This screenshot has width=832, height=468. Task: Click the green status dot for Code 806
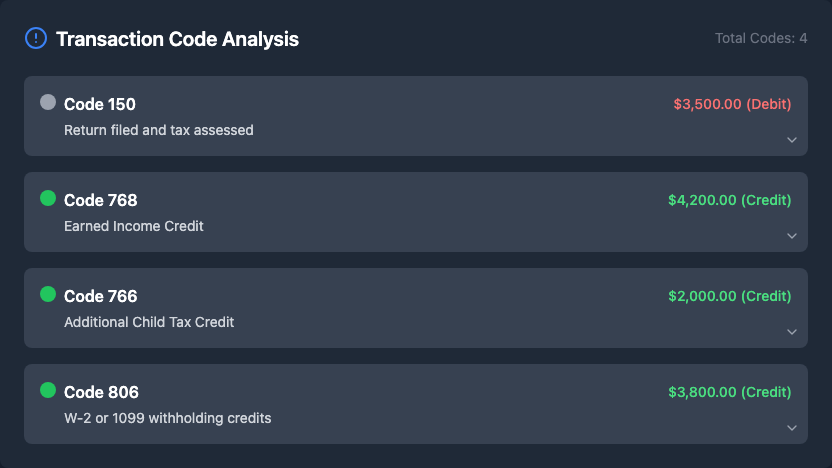coord(48,390)
